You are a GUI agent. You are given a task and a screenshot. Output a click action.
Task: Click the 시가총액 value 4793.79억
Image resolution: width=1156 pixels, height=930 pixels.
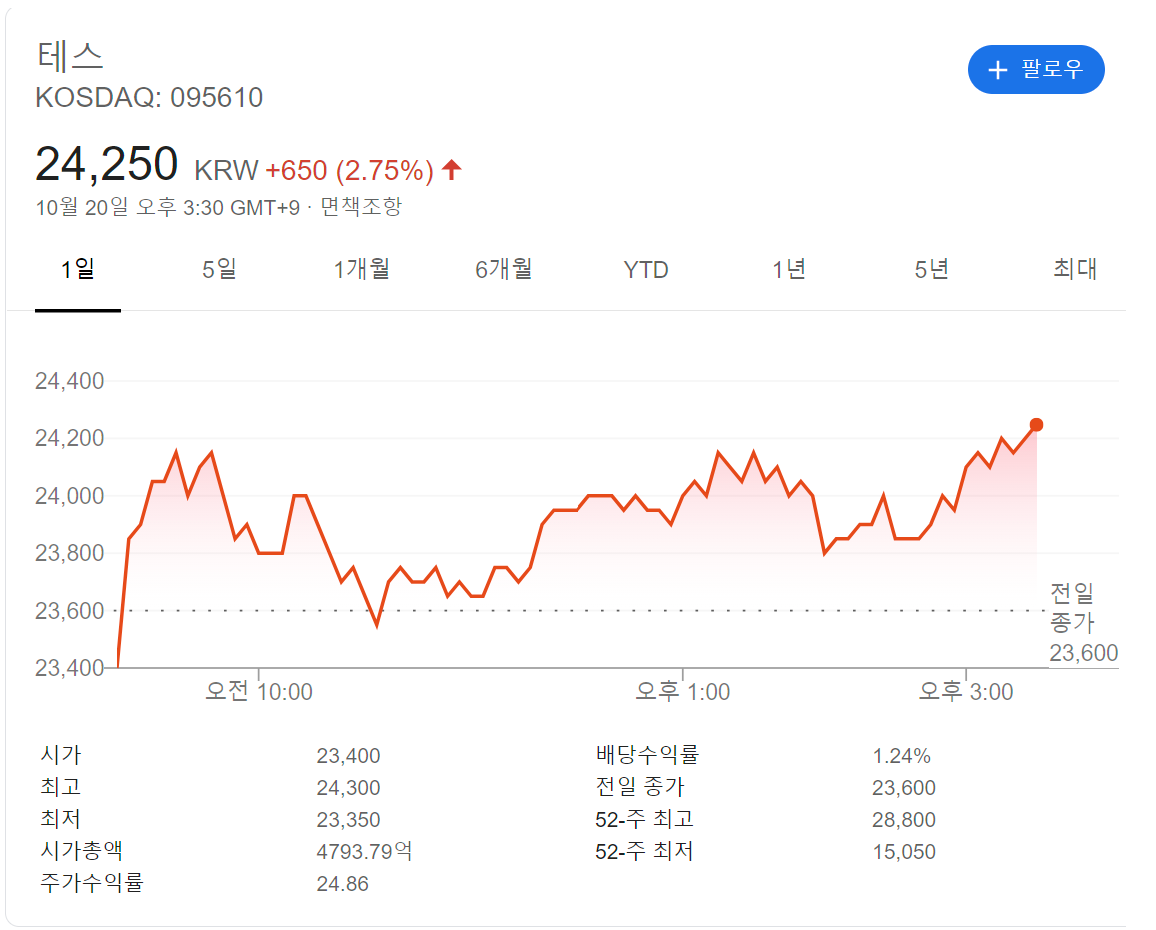click(x=364, y=852)
